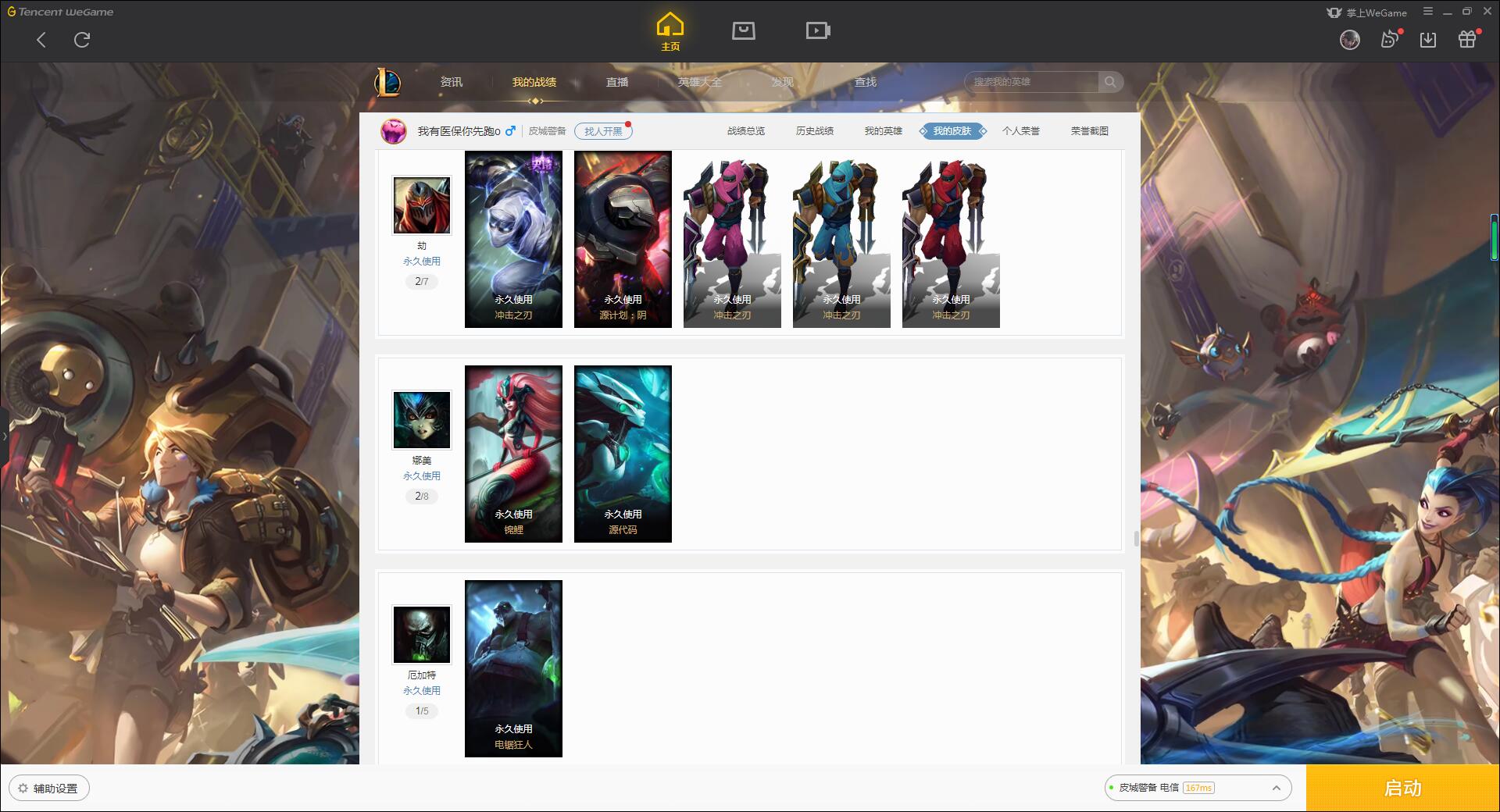Click the 167ms latency badge

coord(1198,788)
